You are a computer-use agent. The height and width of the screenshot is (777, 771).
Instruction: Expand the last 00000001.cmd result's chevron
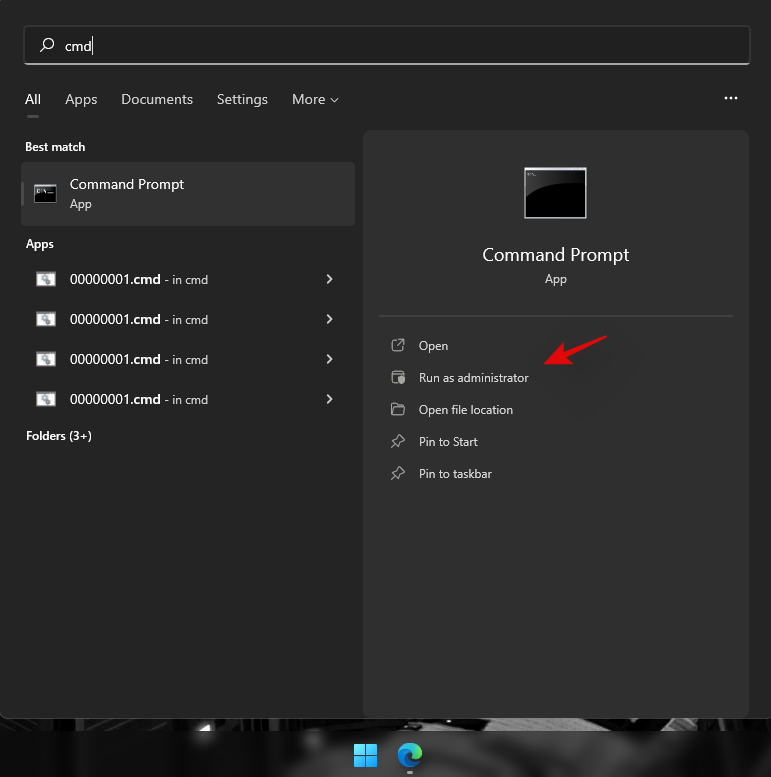coord(329,400)
